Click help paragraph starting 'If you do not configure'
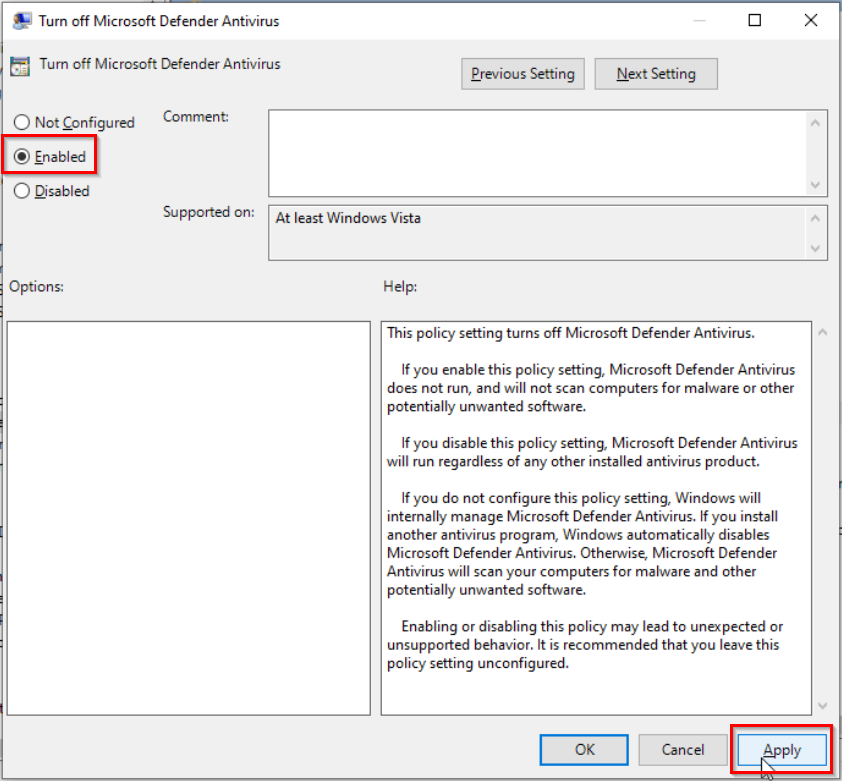 pos(583,544)
